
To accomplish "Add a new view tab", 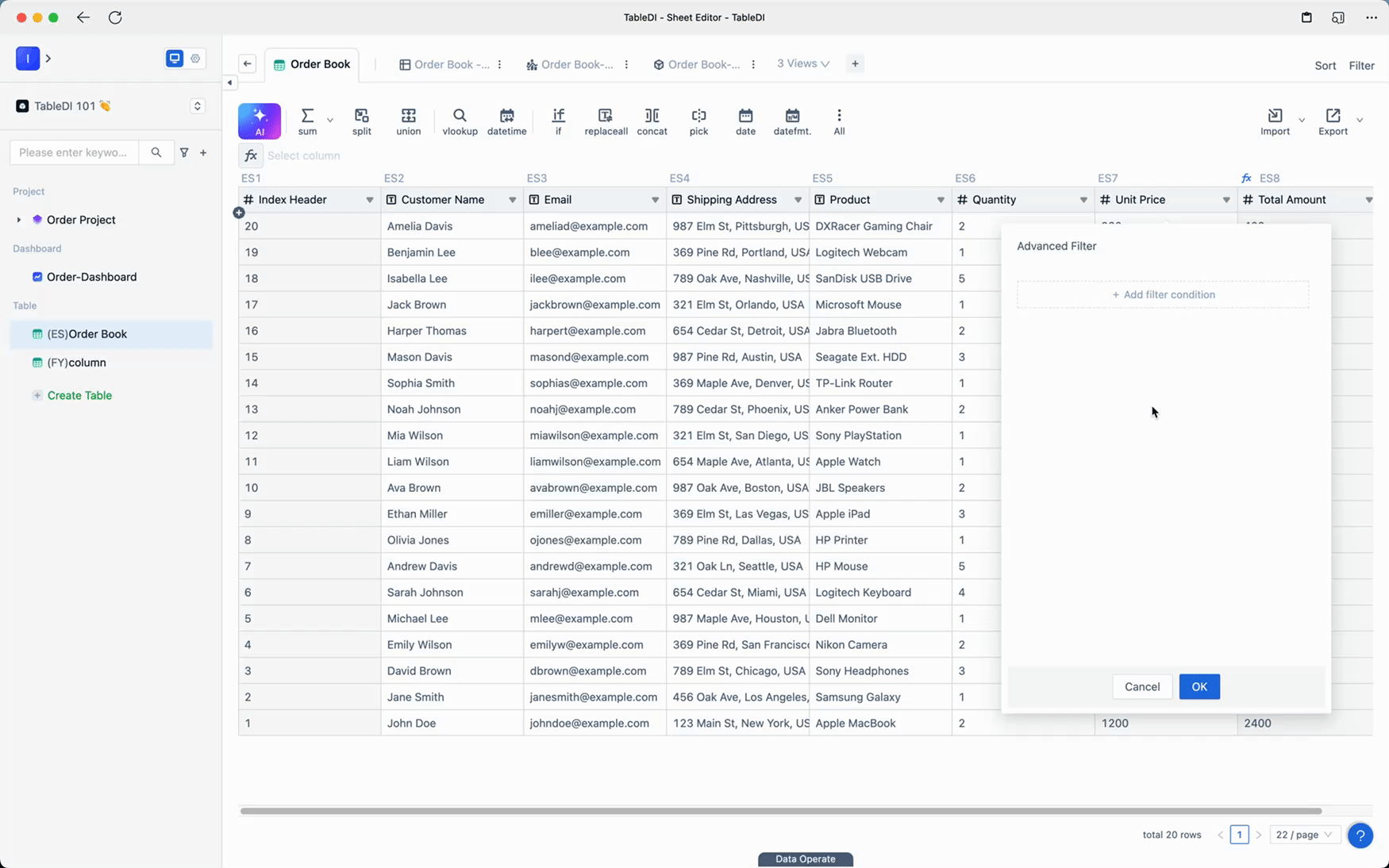I will pos(855,64).
